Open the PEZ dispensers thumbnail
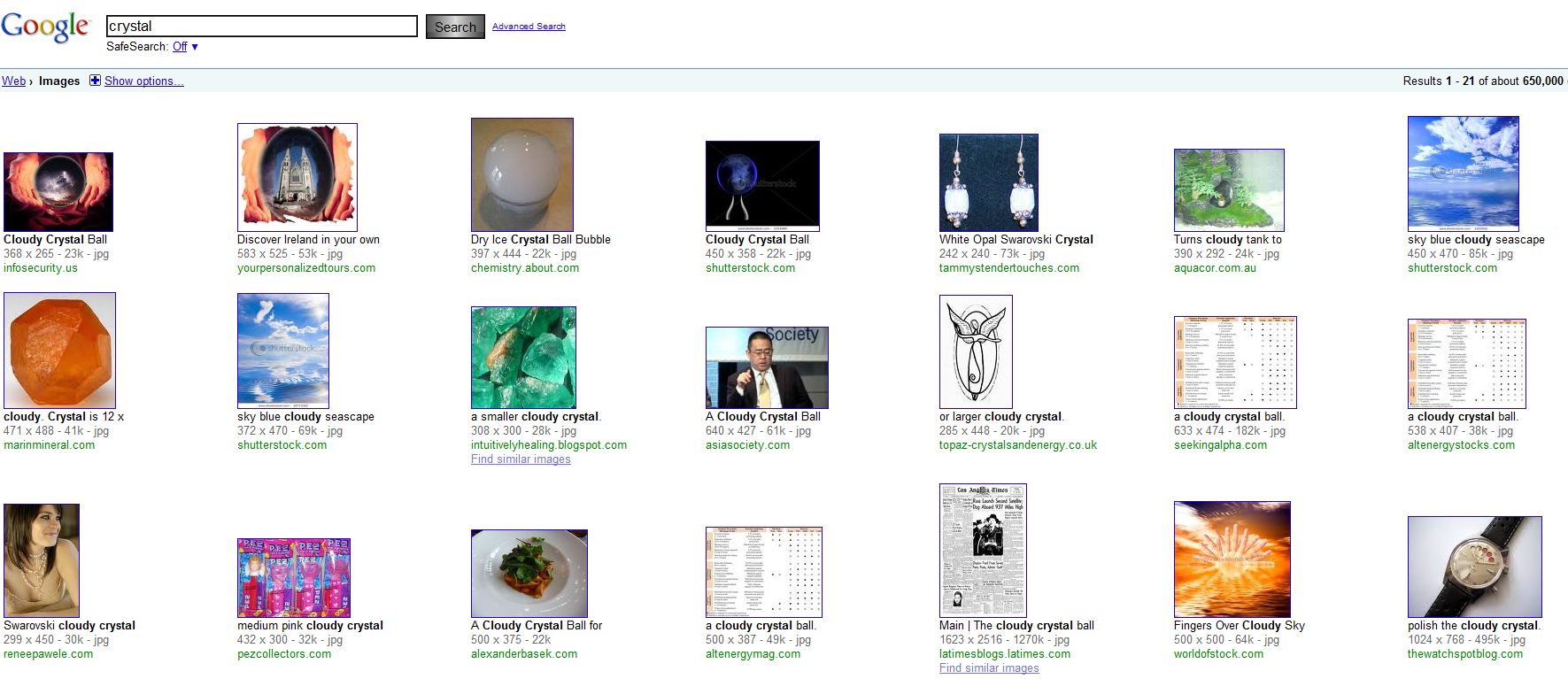Image resolution: width=1568 pixels, height=679 pixels. [294, 577]
